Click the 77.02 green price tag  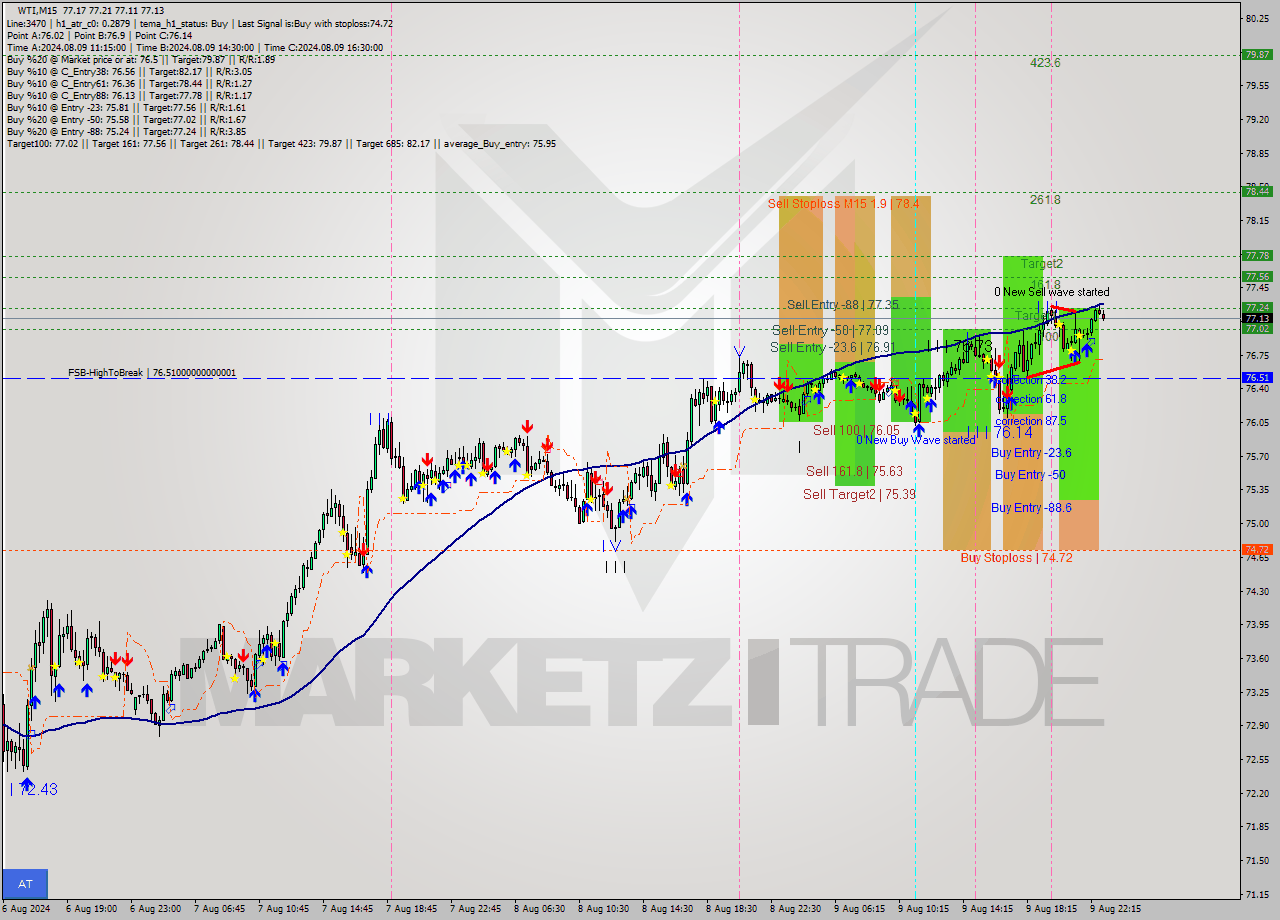tap(1256, 329)
